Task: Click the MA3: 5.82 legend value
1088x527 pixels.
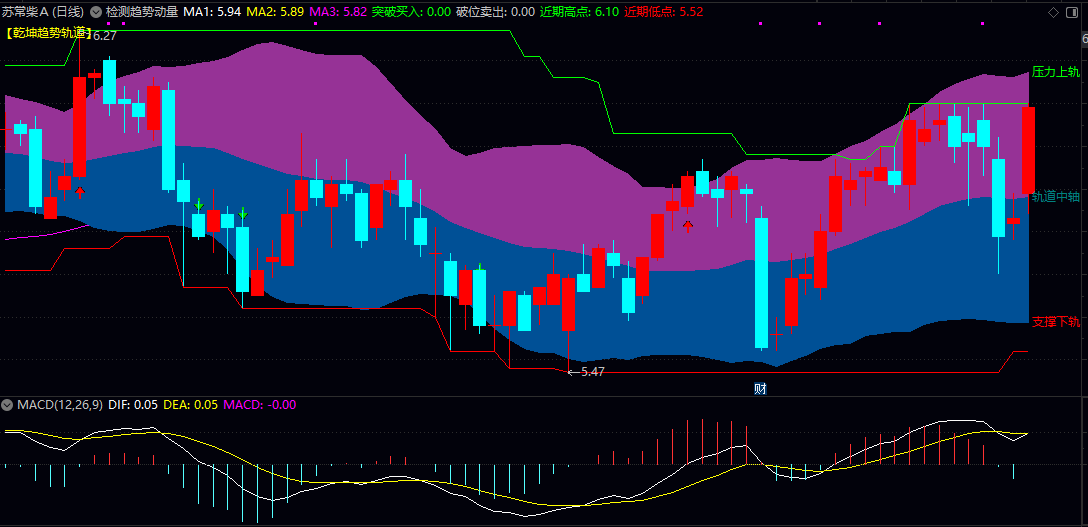Action: pos(337,12)
